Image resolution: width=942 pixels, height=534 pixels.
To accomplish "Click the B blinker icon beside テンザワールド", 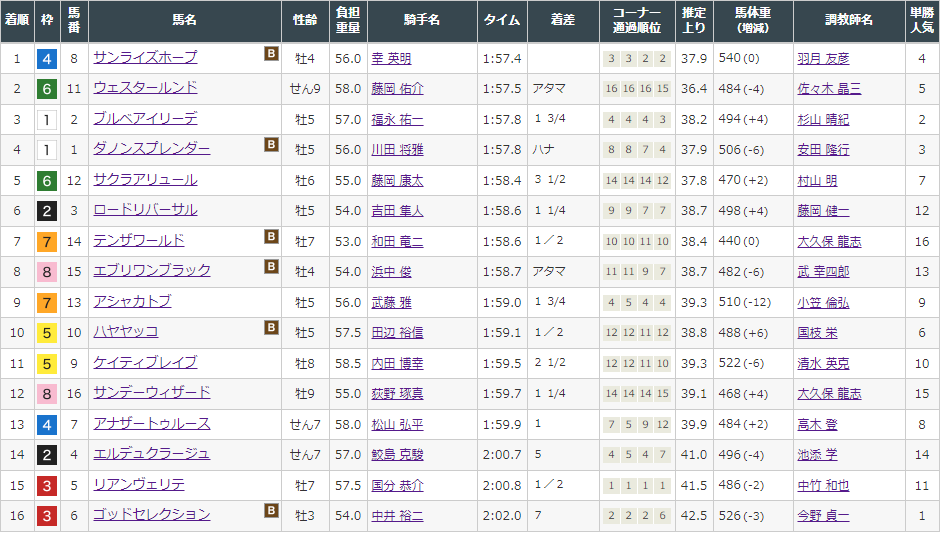I will [272, 237].
